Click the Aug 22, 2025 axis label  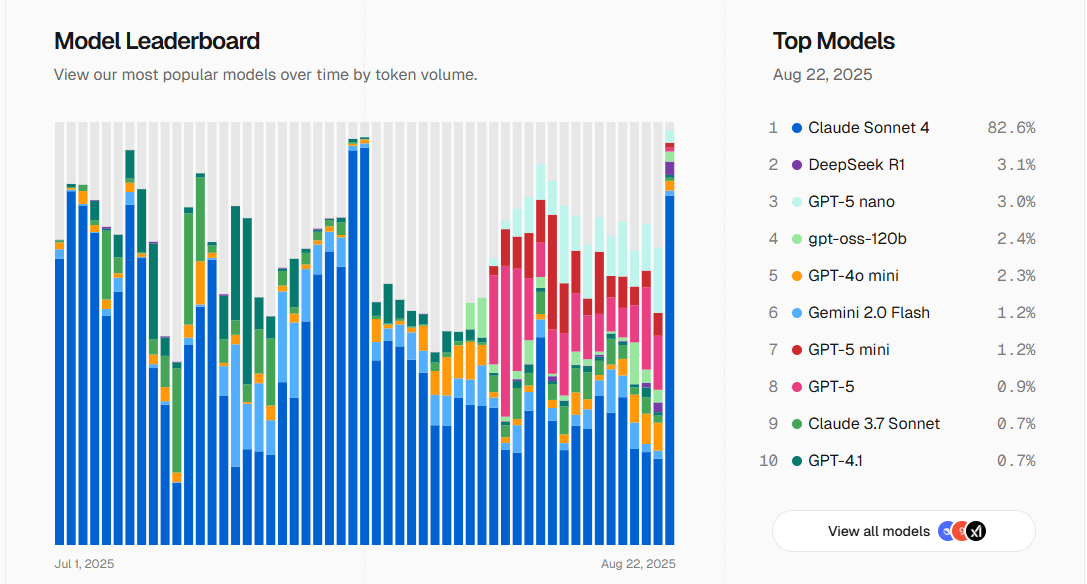(x=638, y=564)
